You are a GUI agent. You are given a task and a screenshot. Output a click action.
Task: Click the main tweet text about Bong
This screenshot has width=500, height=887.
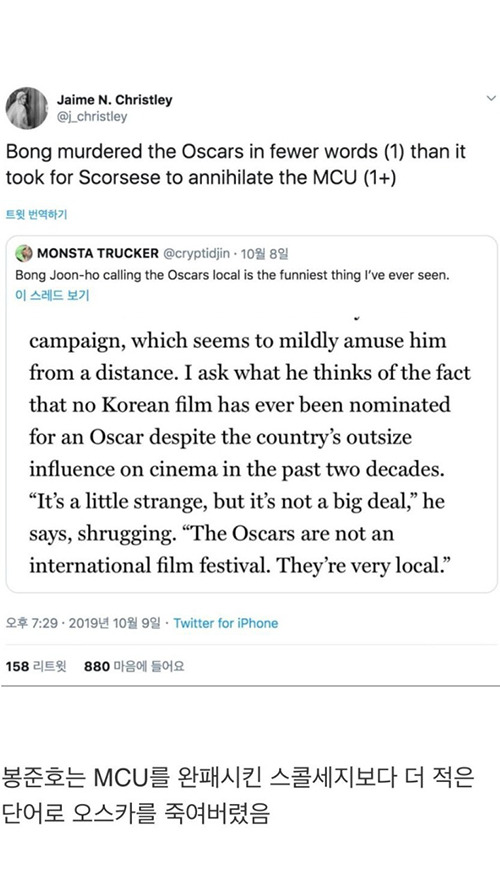235,164
